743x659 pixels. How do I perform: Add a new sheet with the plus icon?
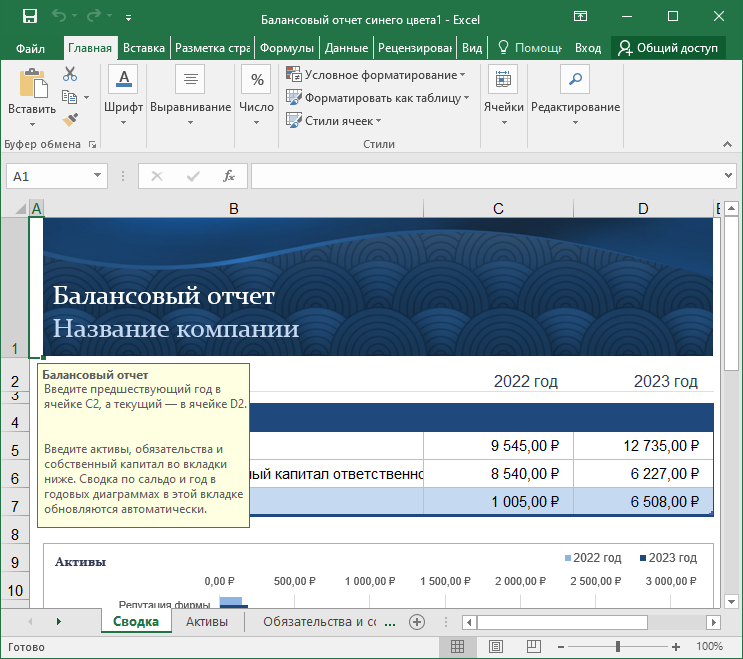pyautogui.click(x=417, y=622)
